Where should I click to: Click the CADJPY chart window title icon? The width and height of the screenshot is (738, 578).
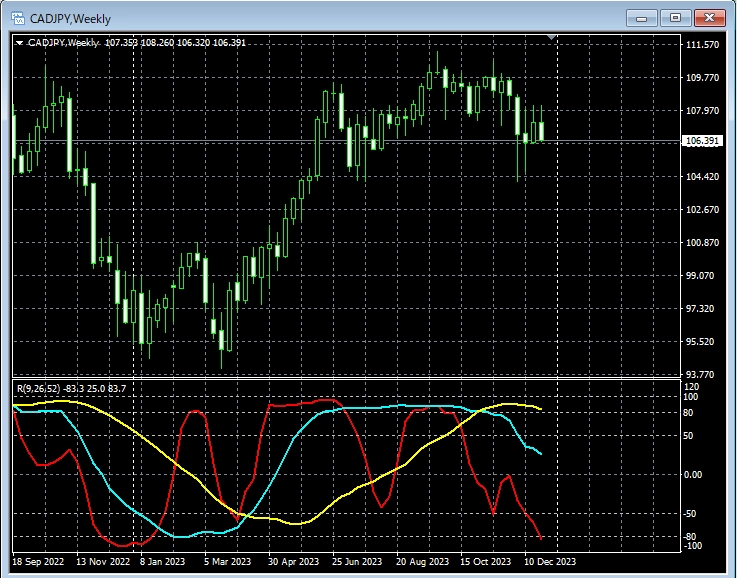click(18, 18)
